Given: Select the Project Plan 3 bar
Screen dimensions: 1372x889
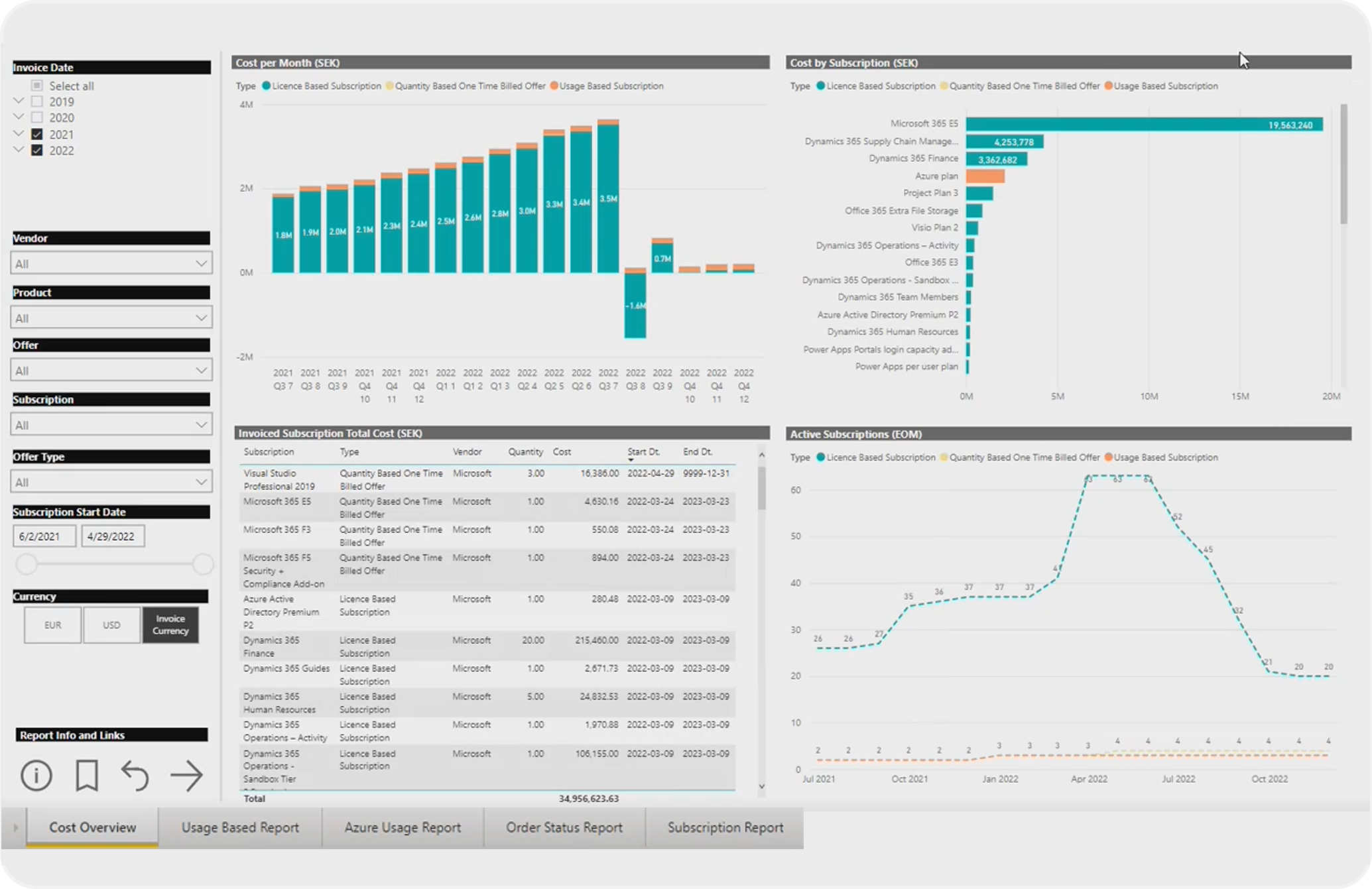Looking at the screenshot, I should [x=979, y=194].
